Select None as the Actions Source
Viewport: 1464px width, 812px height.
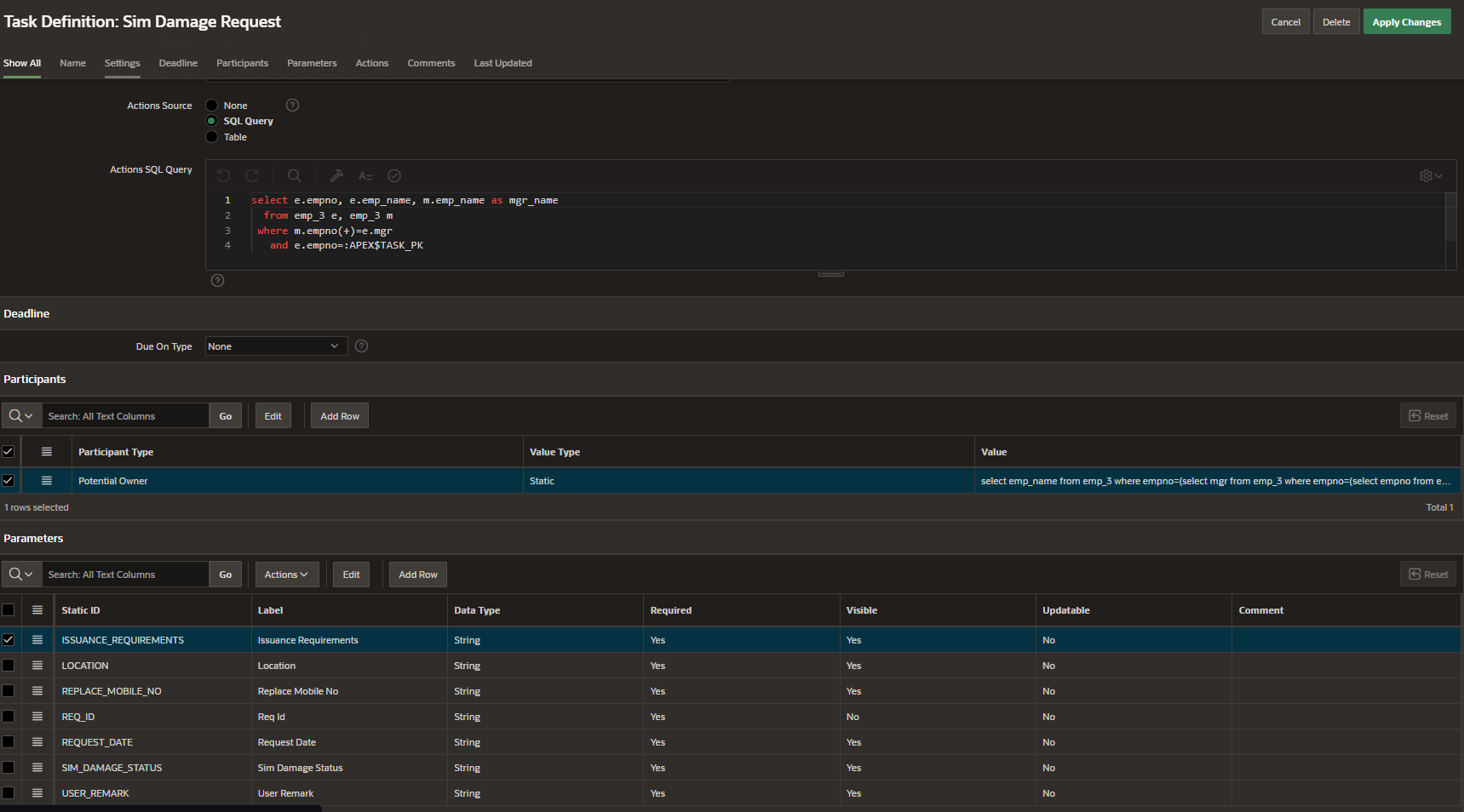pos(212,106)
